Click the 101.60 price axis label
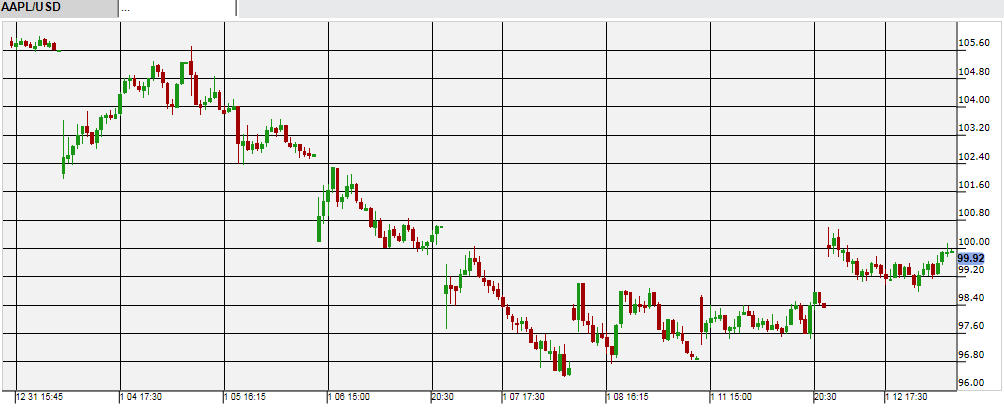This screenshot has width=1004, height=414. click(x=973, y=185)
